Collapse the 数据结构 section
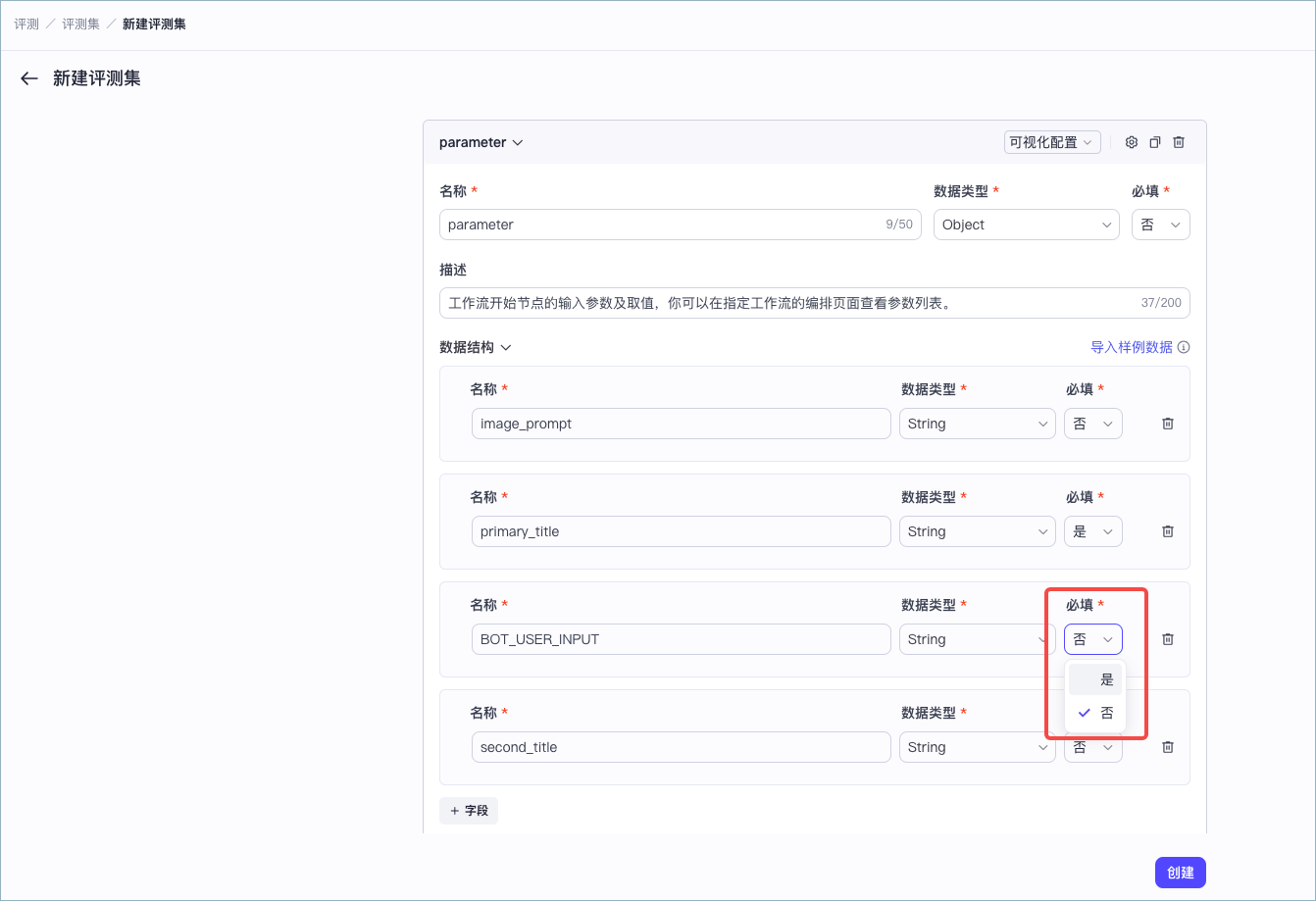Screen dimensions: 1316x901 (476, 347)
